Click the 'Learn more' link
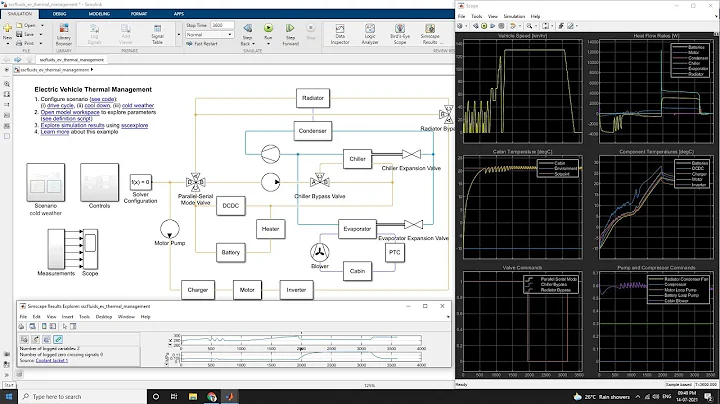 (55, 132)
